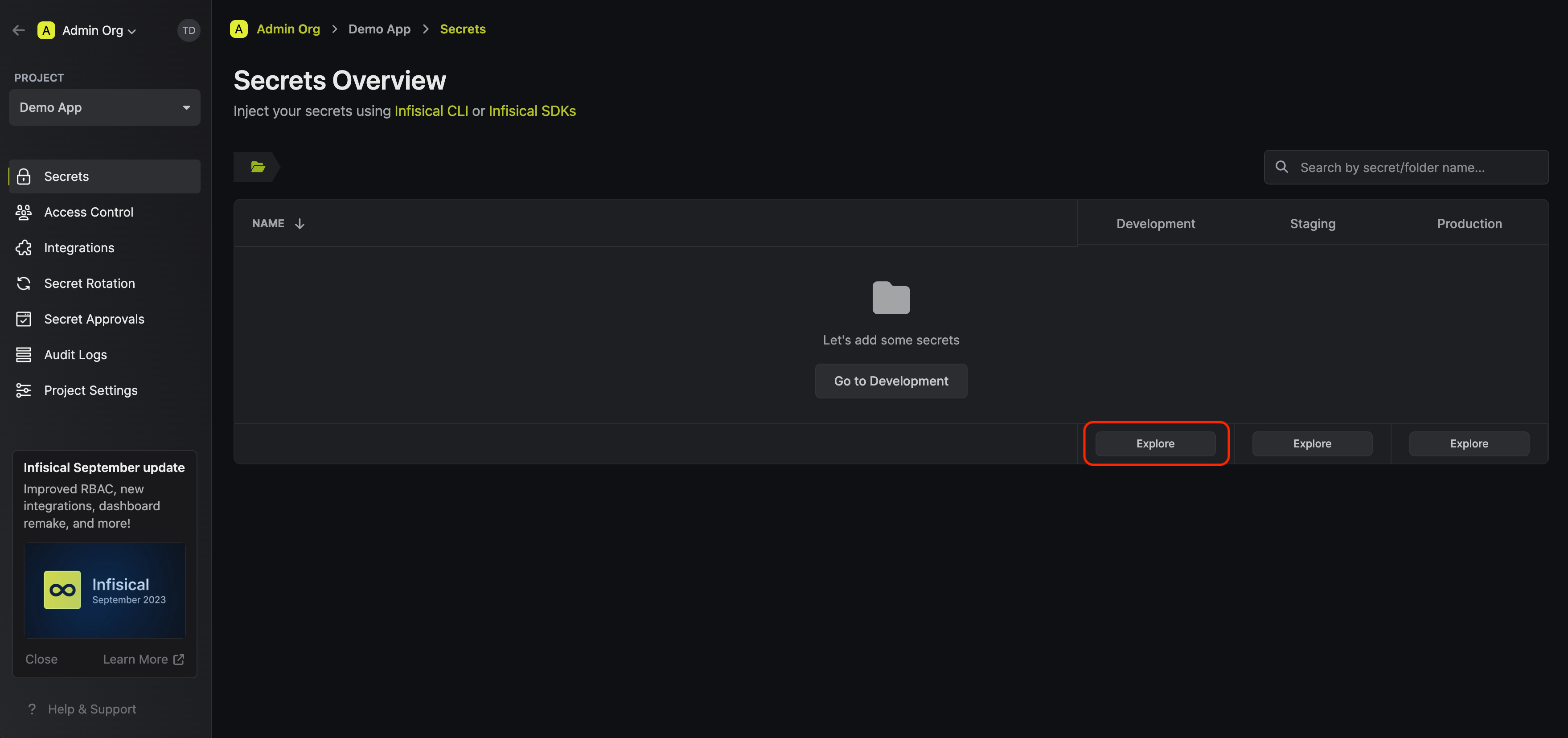Open the TD user avatar menu
The image size is (1568, 738).
pyautogui.click(x=189, y=30)
